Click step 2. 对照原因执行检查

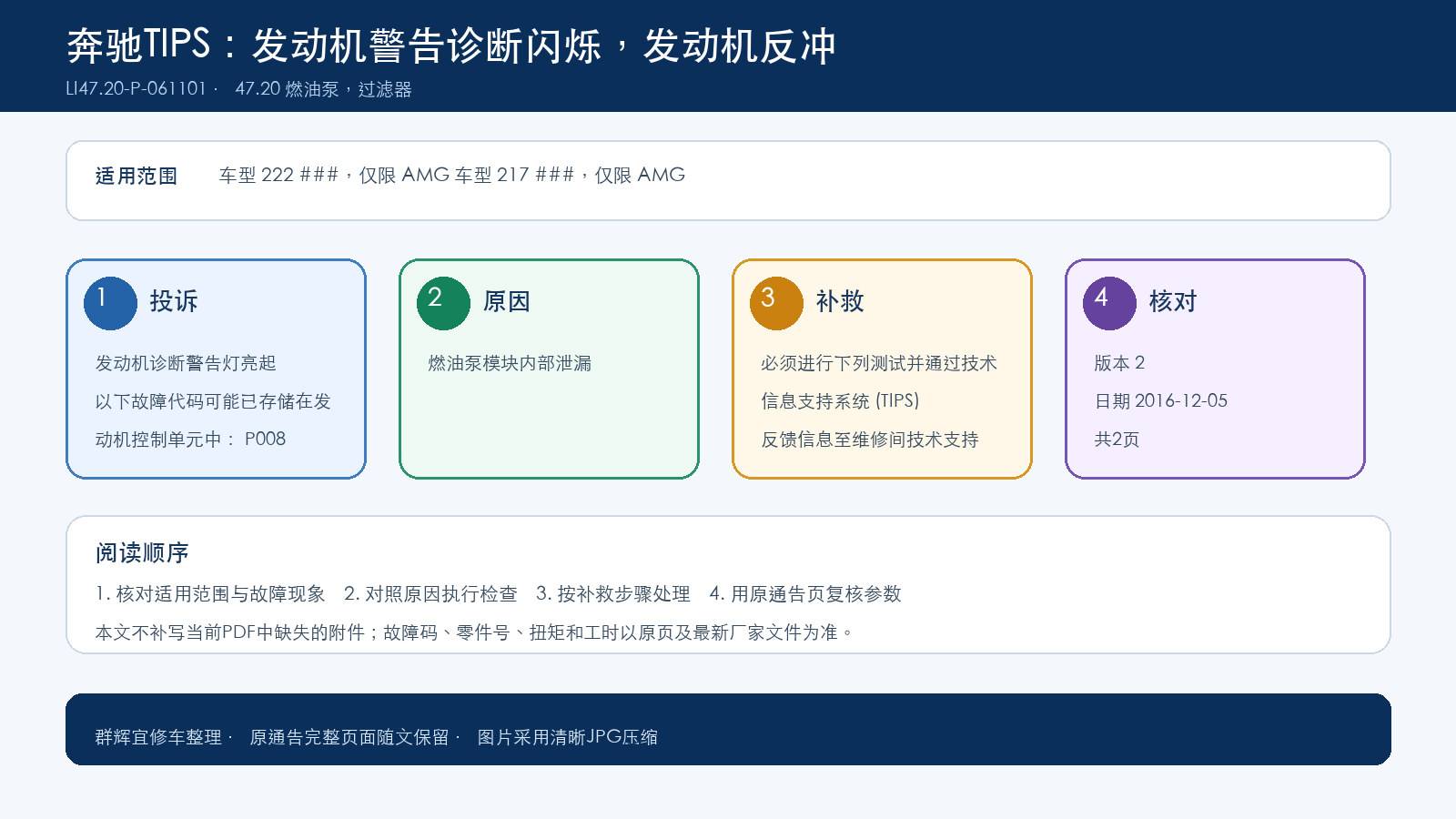(430, 594)
